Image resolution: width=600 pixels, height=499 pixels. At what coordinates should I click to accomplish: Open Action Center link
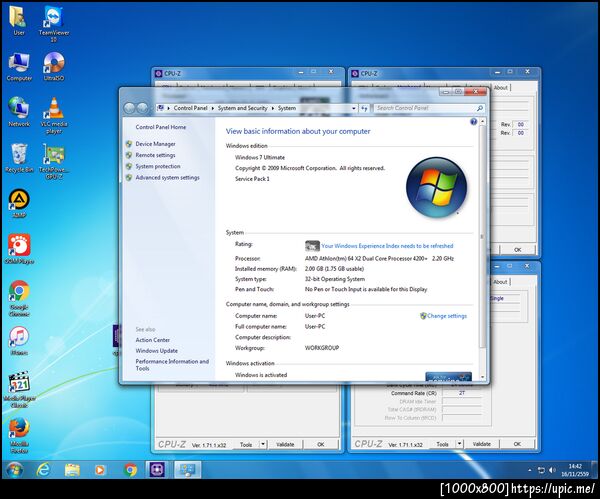[152, 340]
